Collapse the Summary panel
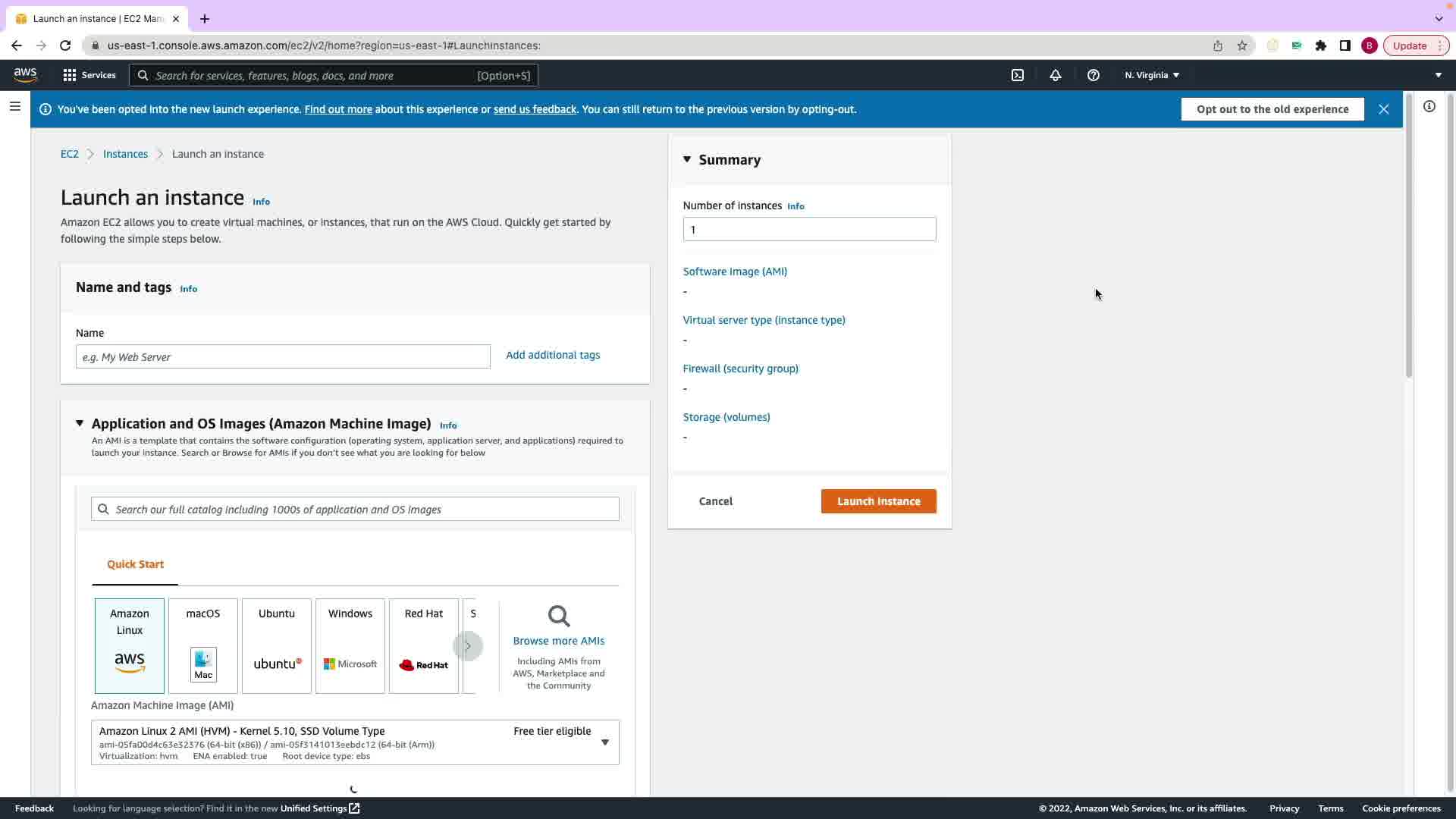The height and width of the screenshot is (819, 1456). click(687, 159)
